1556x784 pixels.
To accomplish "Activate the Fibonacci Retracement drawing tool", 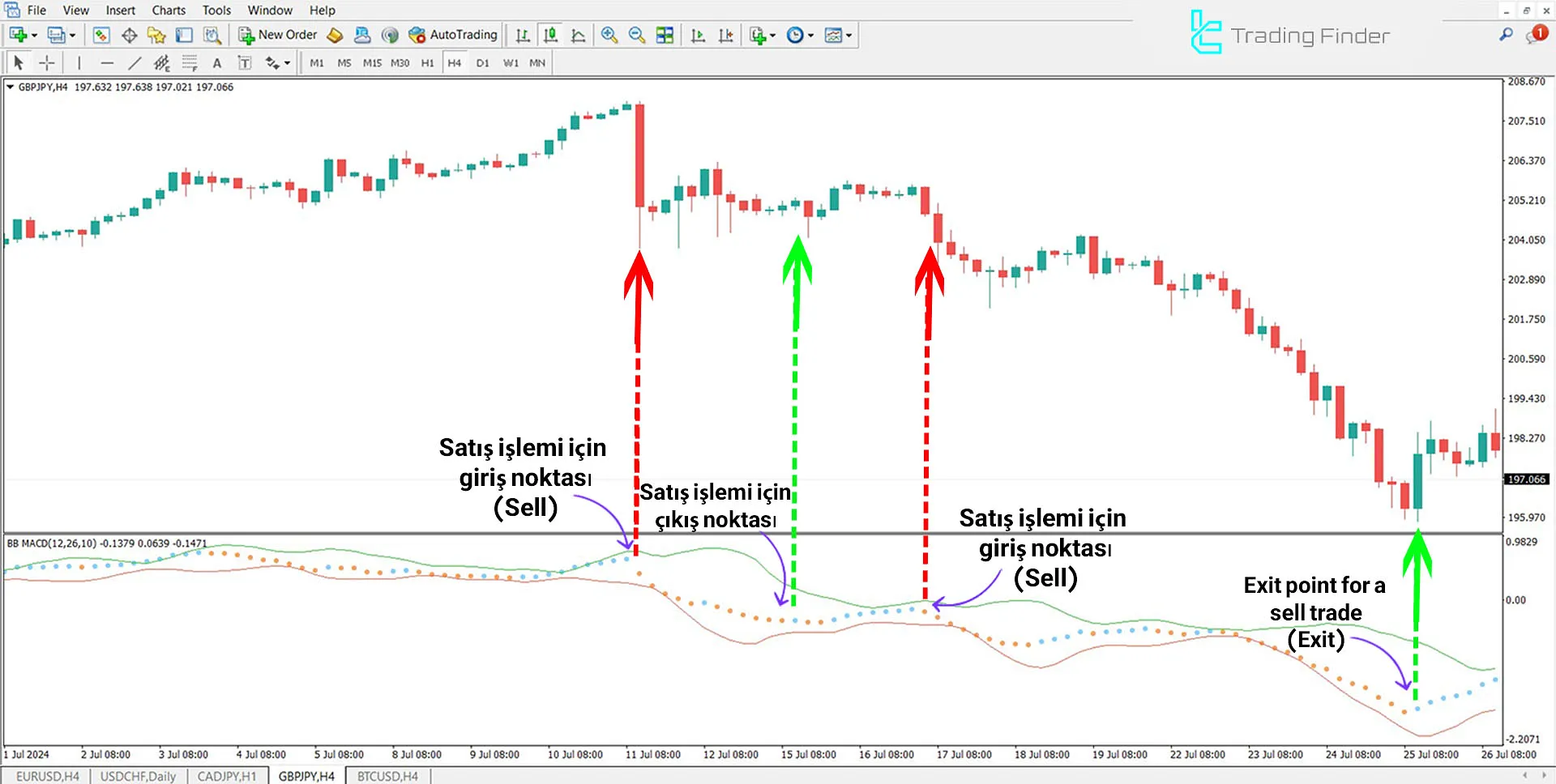I will 189,62.
